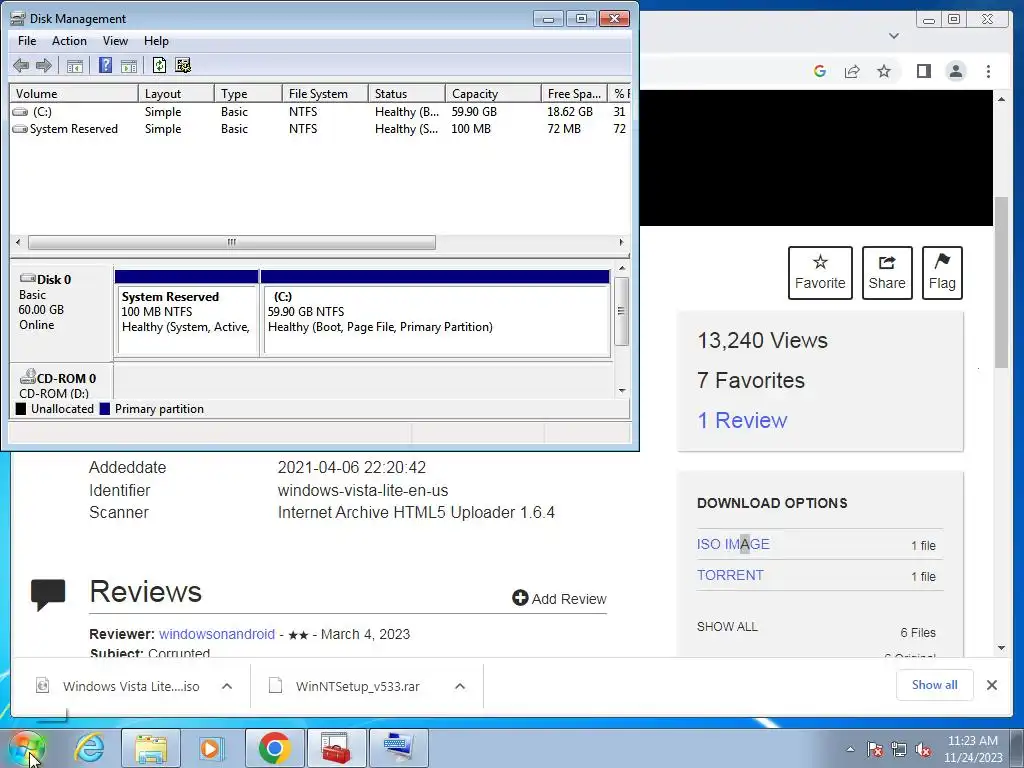Show hidden tray icons arrow
Screen dimensions: 1024x768
[x=850, y=749]
